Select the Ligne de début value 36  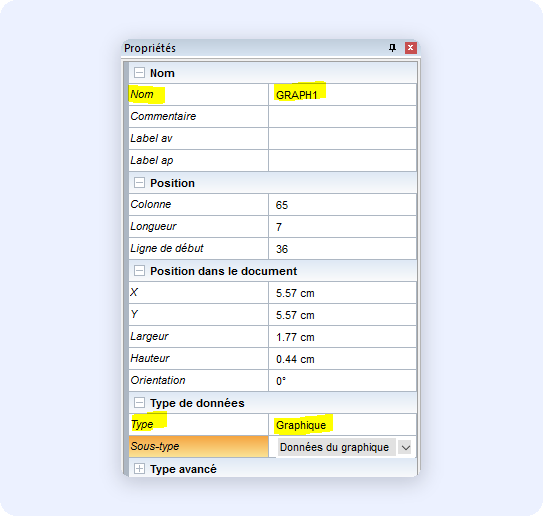pyautogui.click(x=342, y=249)
